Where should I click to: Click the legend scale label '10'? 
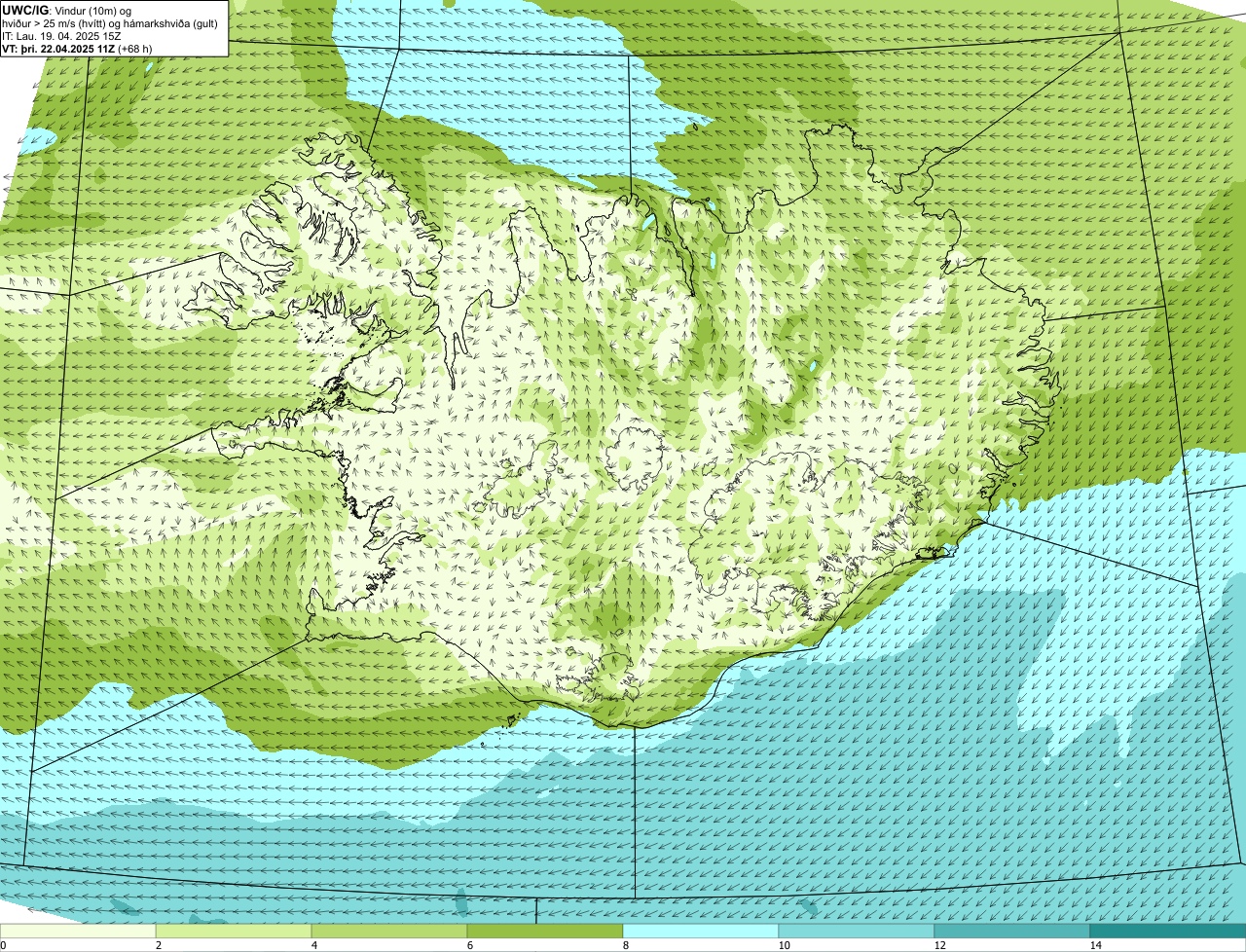[784, 945]
